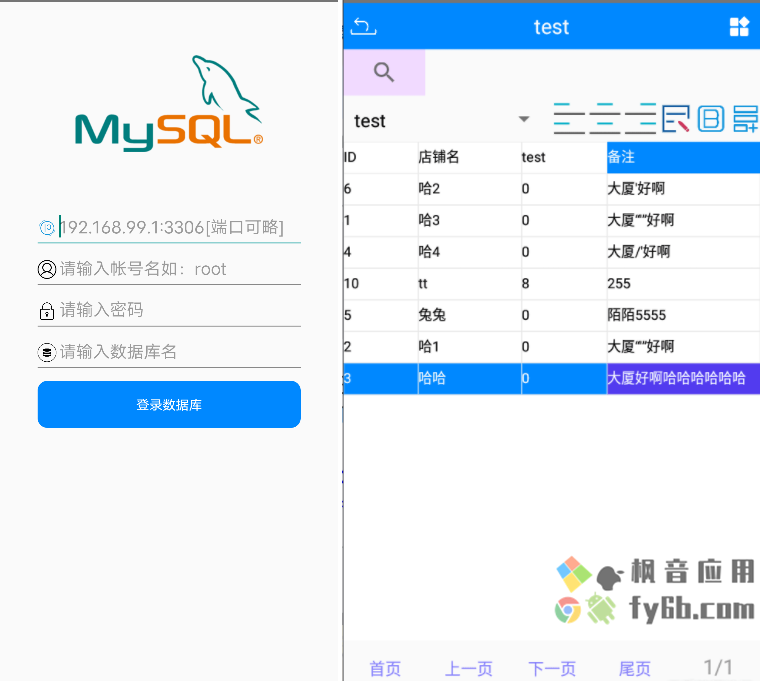The width and height of the screenshot is (764, 681).
Task: Click the 登录数据库 login button
Action: (x=169, y=404)
